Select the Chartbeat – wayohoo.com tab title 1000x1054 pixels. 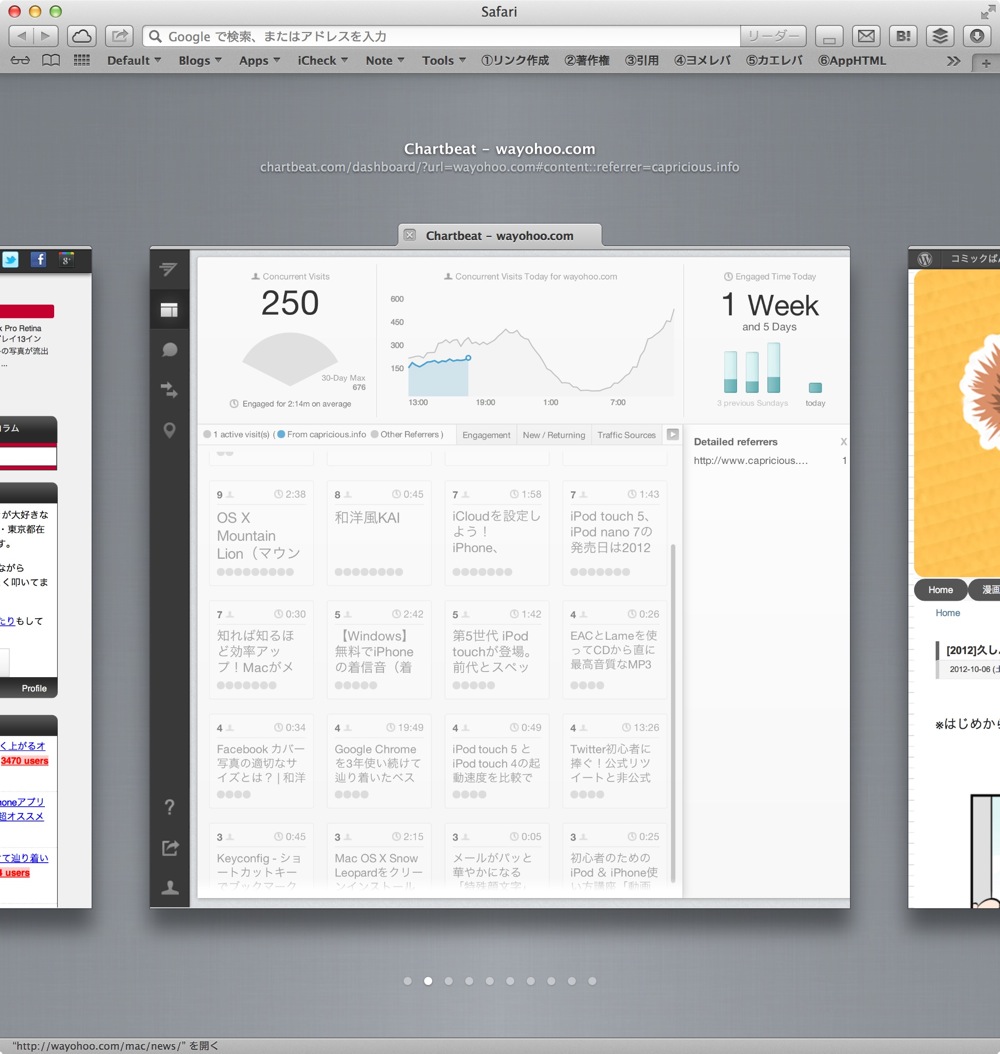pos(499,236)
